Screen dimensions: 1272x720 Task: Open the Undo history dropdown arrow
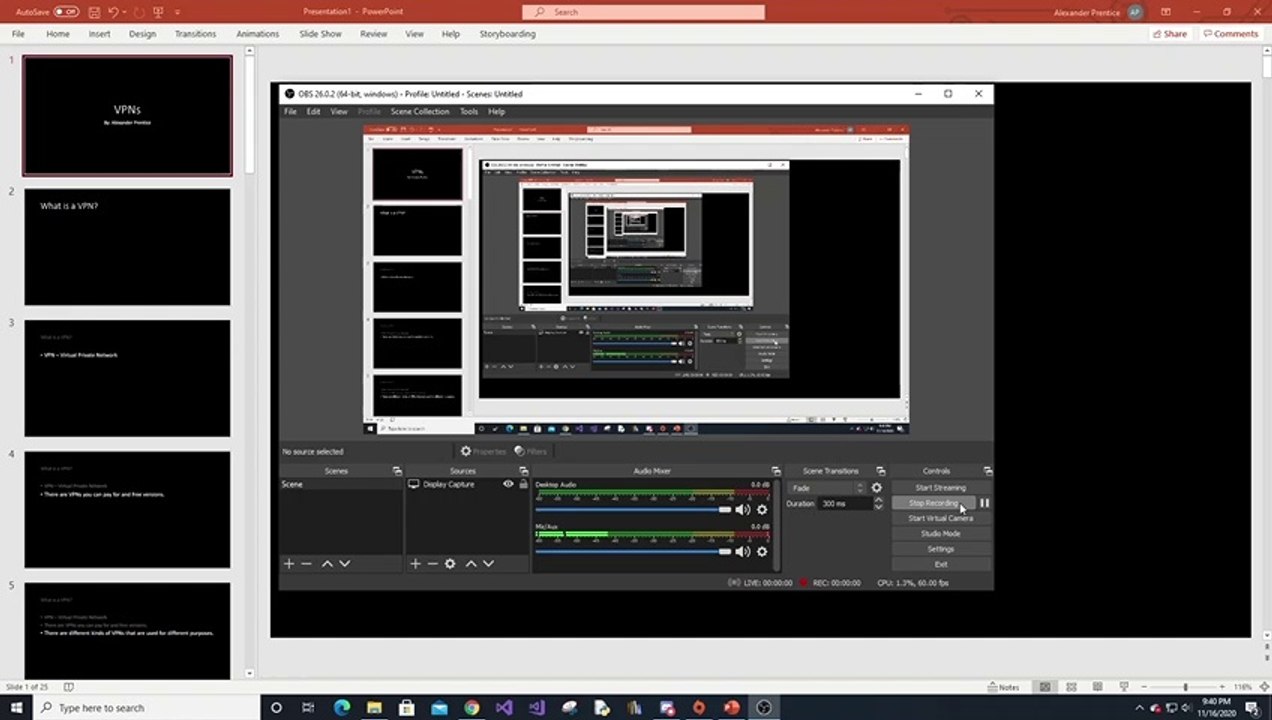tap(122, 12)
